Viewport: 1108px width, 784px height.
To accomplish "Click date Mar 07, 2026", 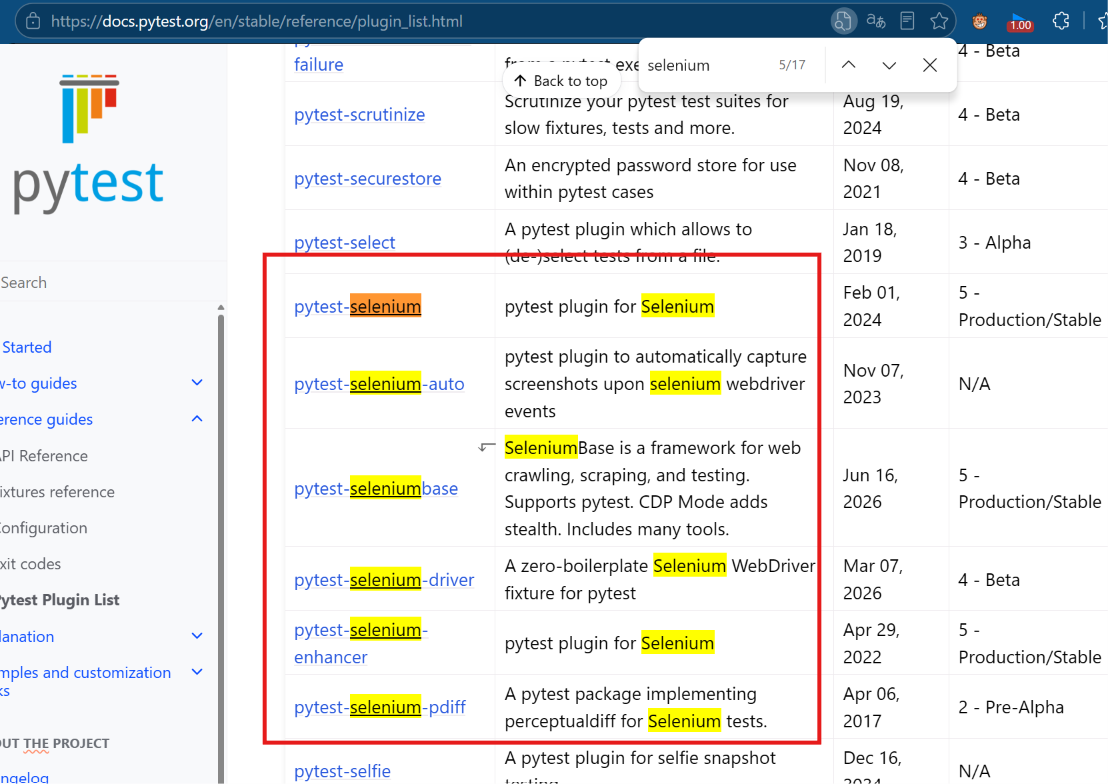I will [873, 580].
